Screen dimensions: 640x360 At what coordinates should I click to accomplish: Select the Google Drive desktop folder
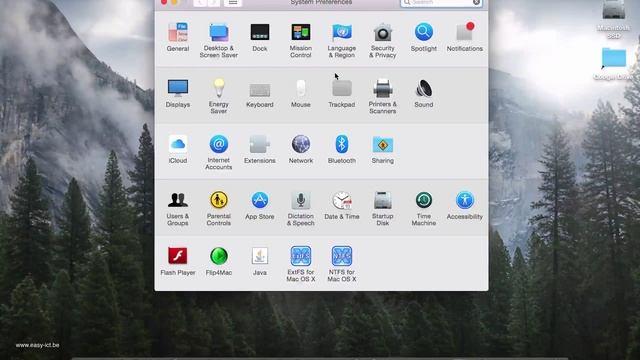pyautogui.click(x=613, y=63)
